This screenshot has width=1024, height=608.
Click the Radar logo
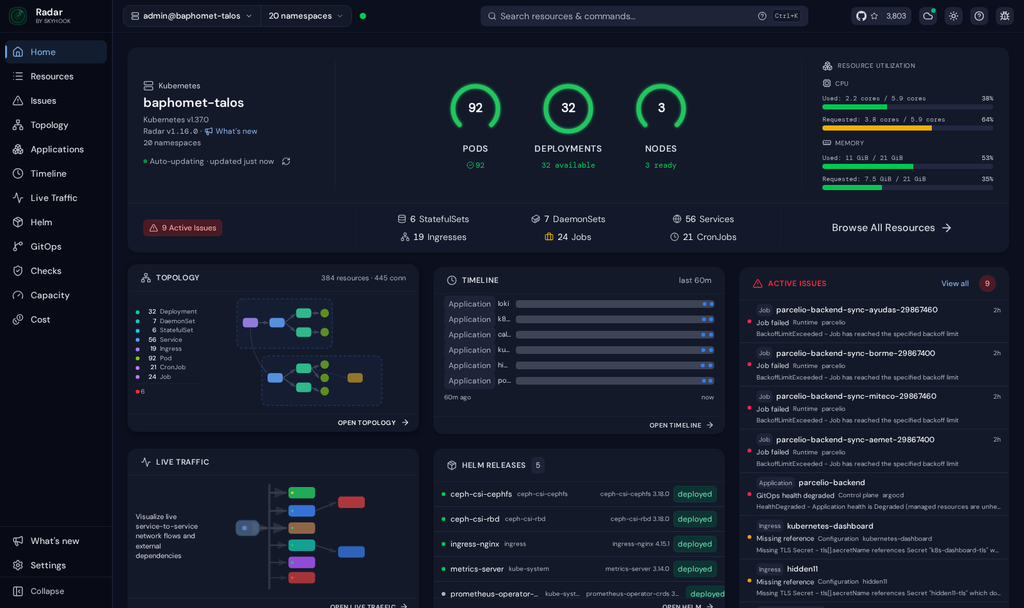click(x=18, y=16)
